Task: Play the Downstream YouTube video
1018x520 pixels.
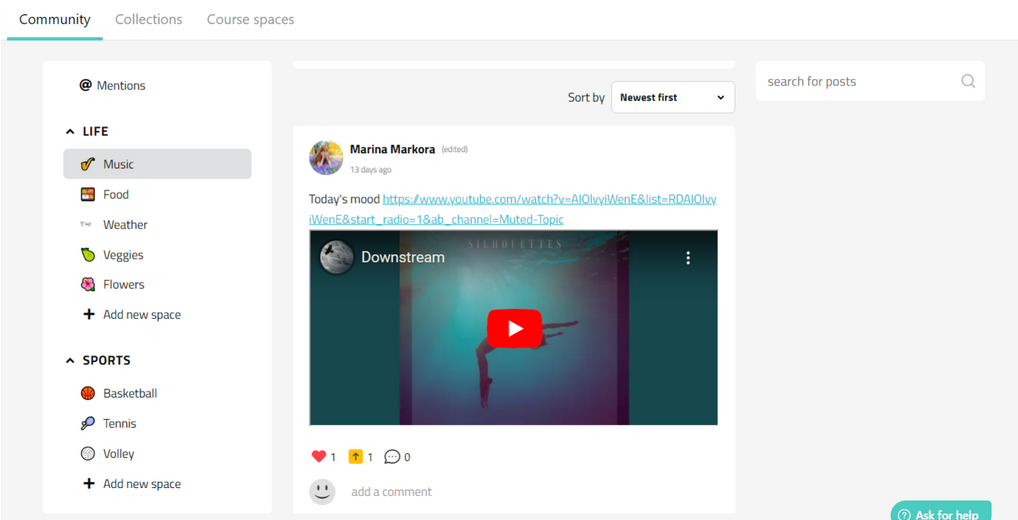Action: coord(514,328)
